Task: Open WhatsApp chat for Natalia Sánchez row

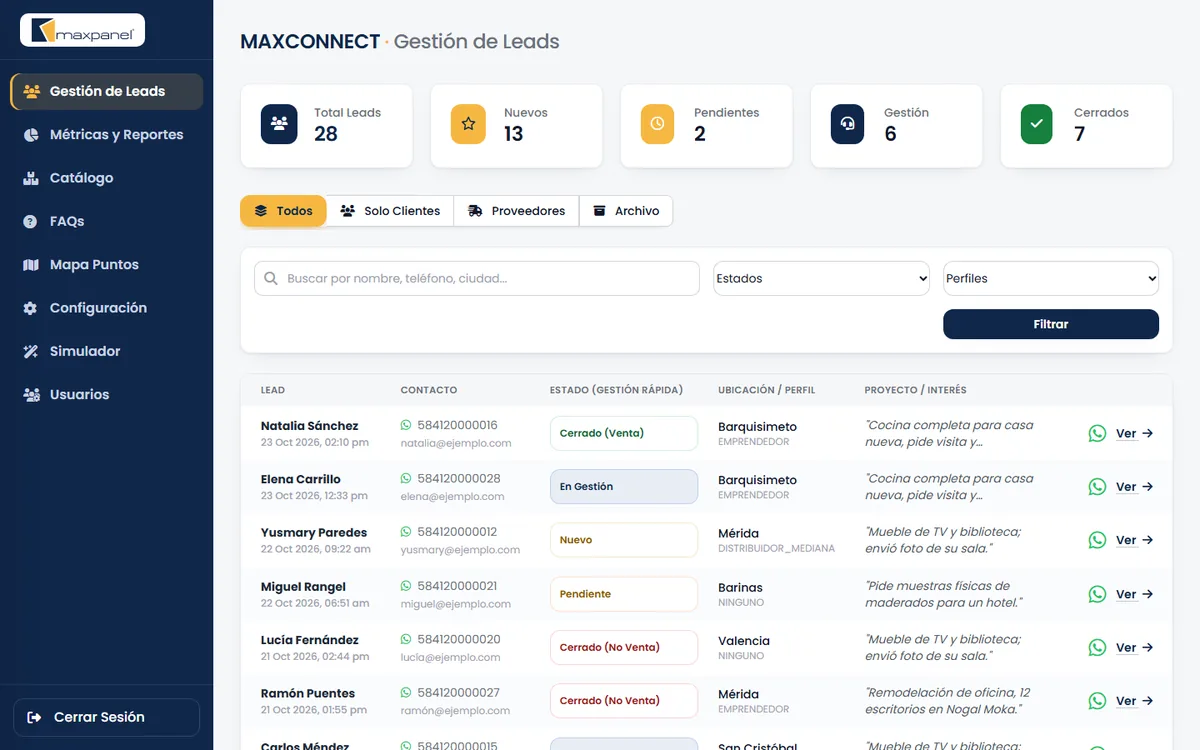Action: click(1097, 433)
